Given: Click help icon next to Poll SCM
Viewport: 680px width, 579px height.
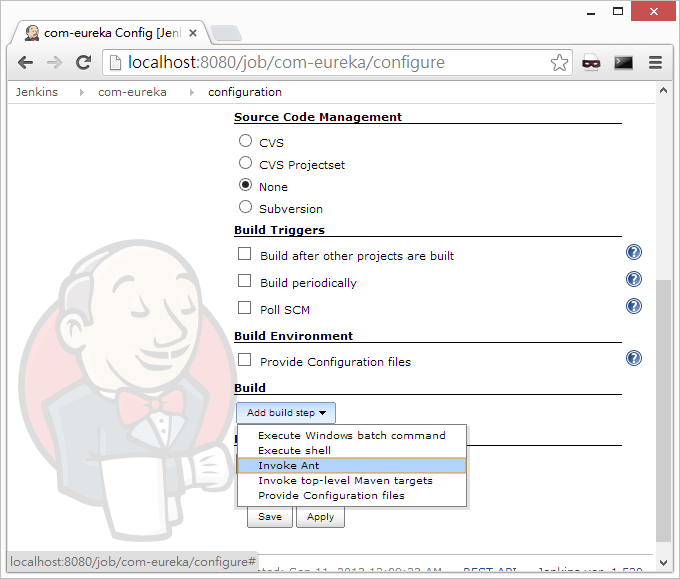Looking at the screenshot, I should tap(633, 307).
